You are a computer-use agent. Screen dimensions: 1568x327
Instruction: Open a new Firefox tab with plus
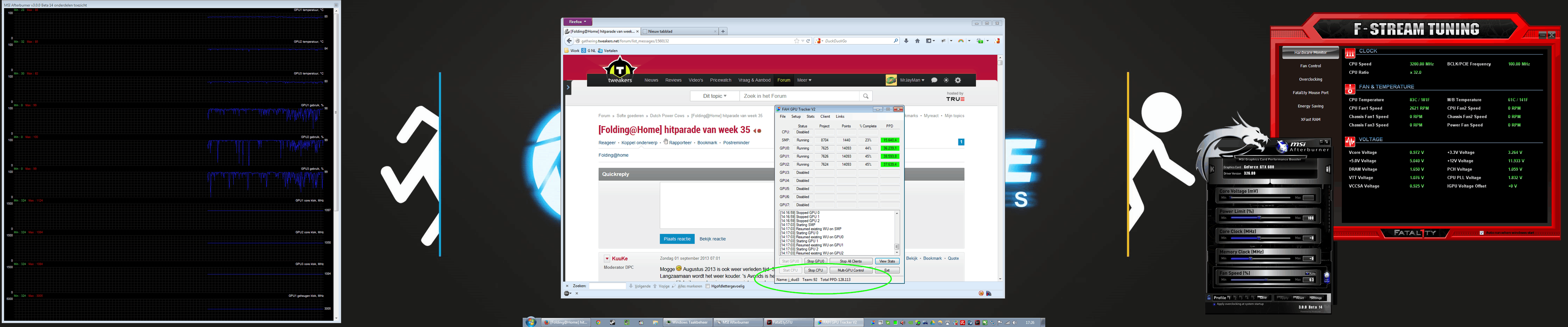tap(722, 31)
